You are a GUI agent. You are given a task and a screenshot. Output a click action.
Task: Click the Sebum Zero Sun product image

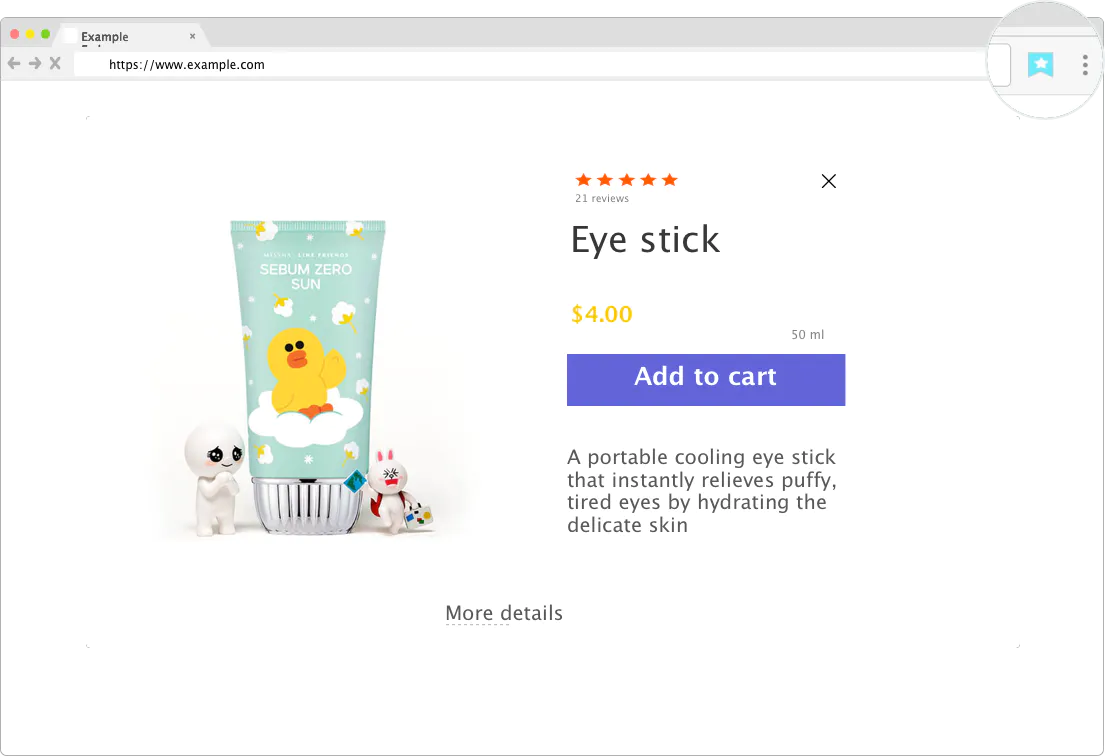[x=307, y=379]
